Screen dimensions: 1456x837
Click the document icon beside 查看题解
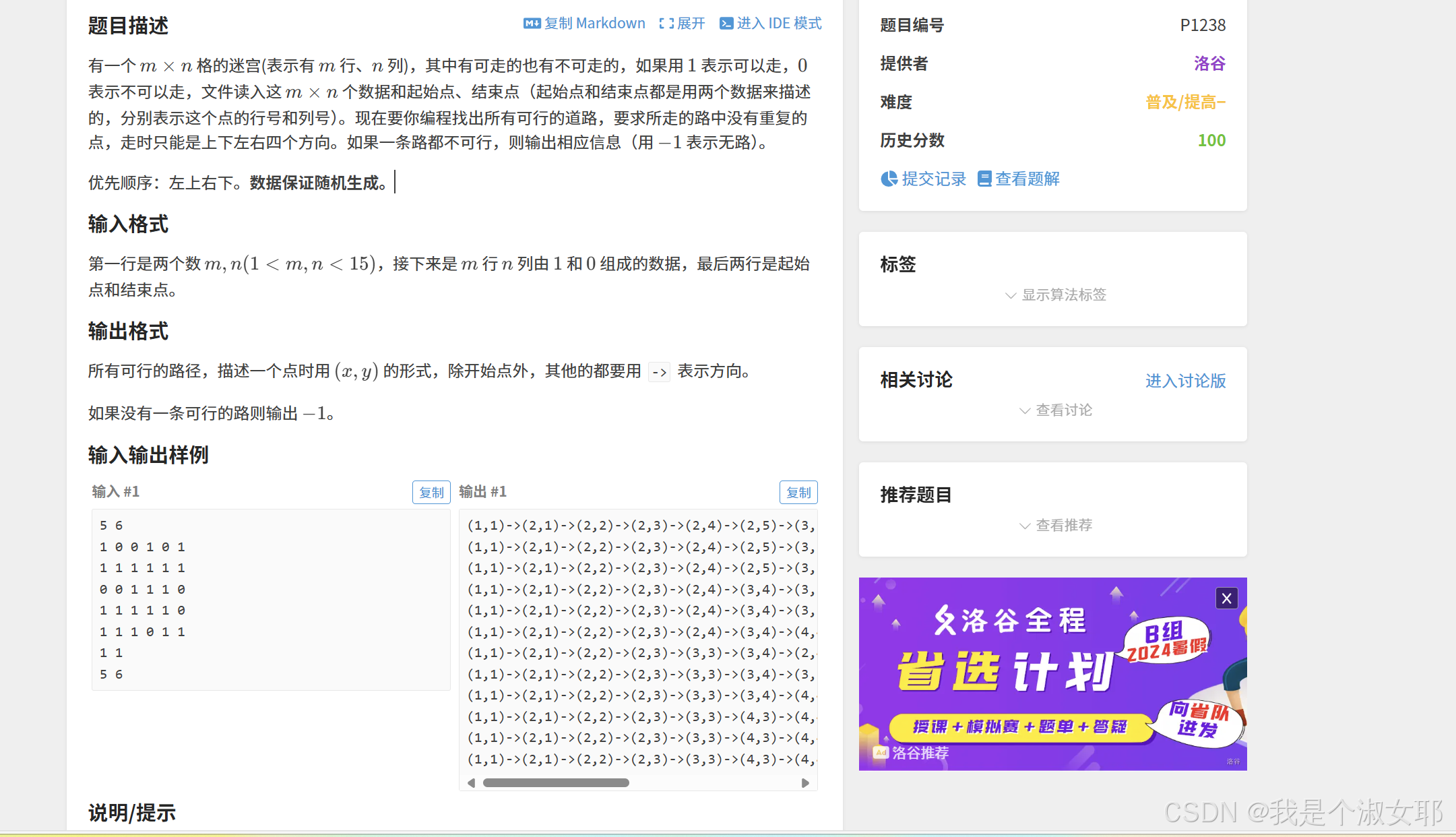(984, 179)
